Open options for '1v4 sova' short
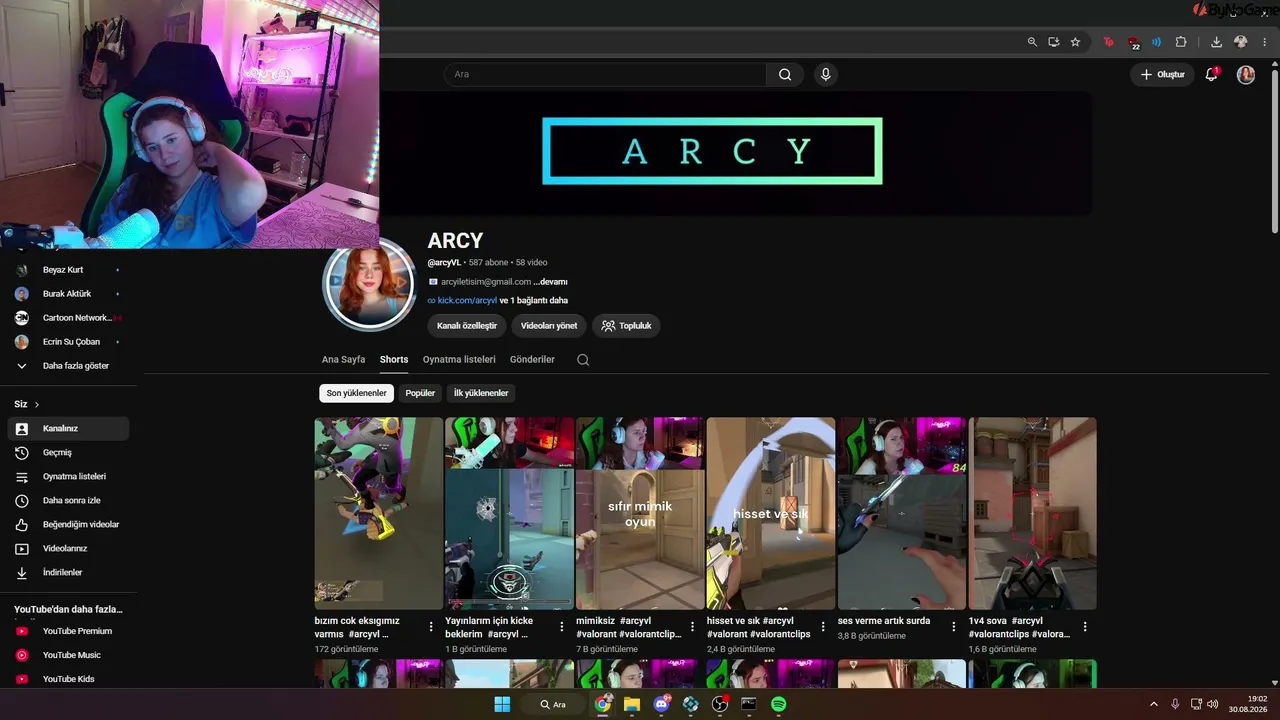 coord(1085,627)
